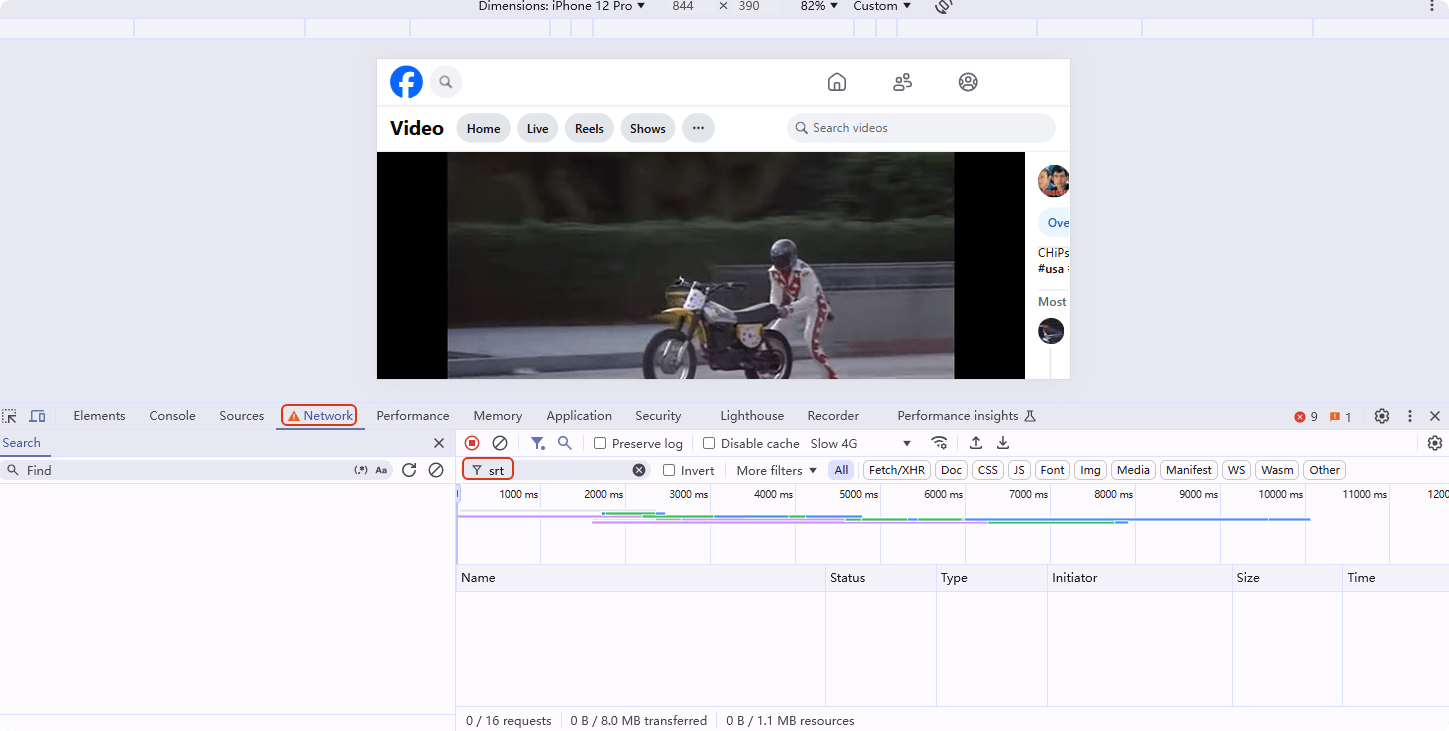Enable the Preserve log checkbox

click(x=600, y=443)
